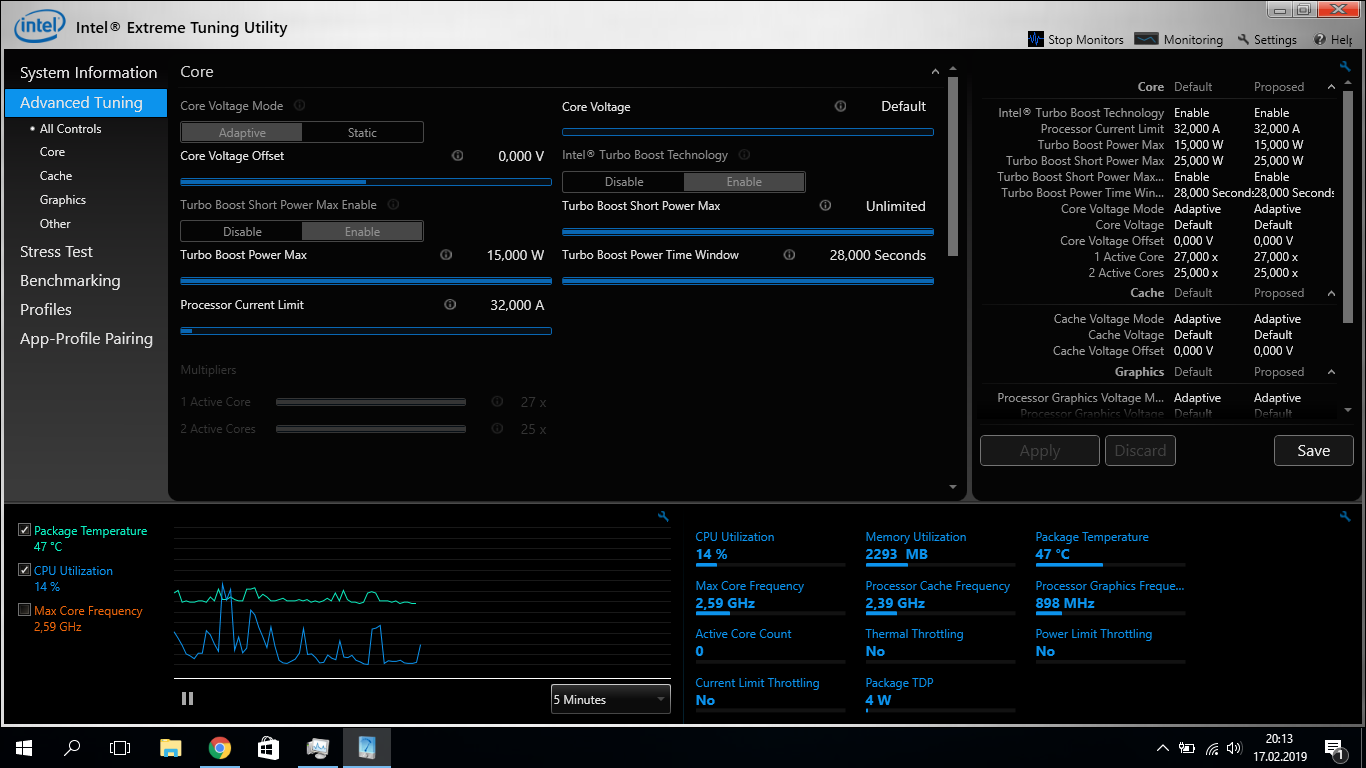Click down arrow of proposals list scrollbar
The width and height of the screenshot is (1366, 768).
1348,410
